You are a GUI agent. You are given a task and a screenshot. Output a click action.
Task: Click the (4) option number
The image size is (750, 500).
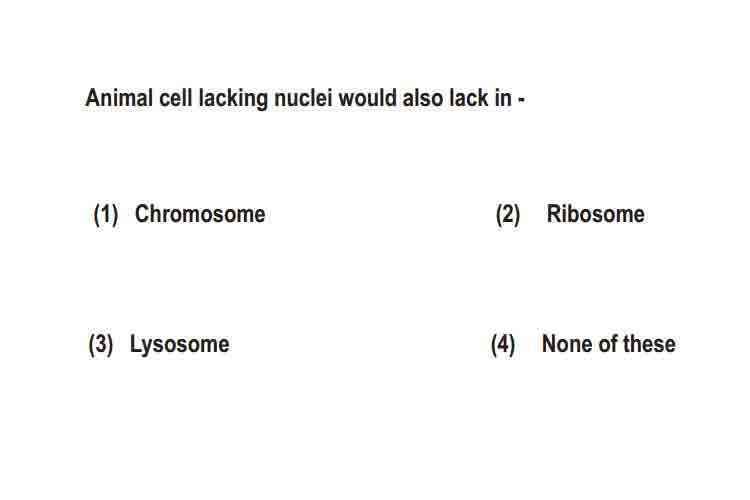click(503, 344)
